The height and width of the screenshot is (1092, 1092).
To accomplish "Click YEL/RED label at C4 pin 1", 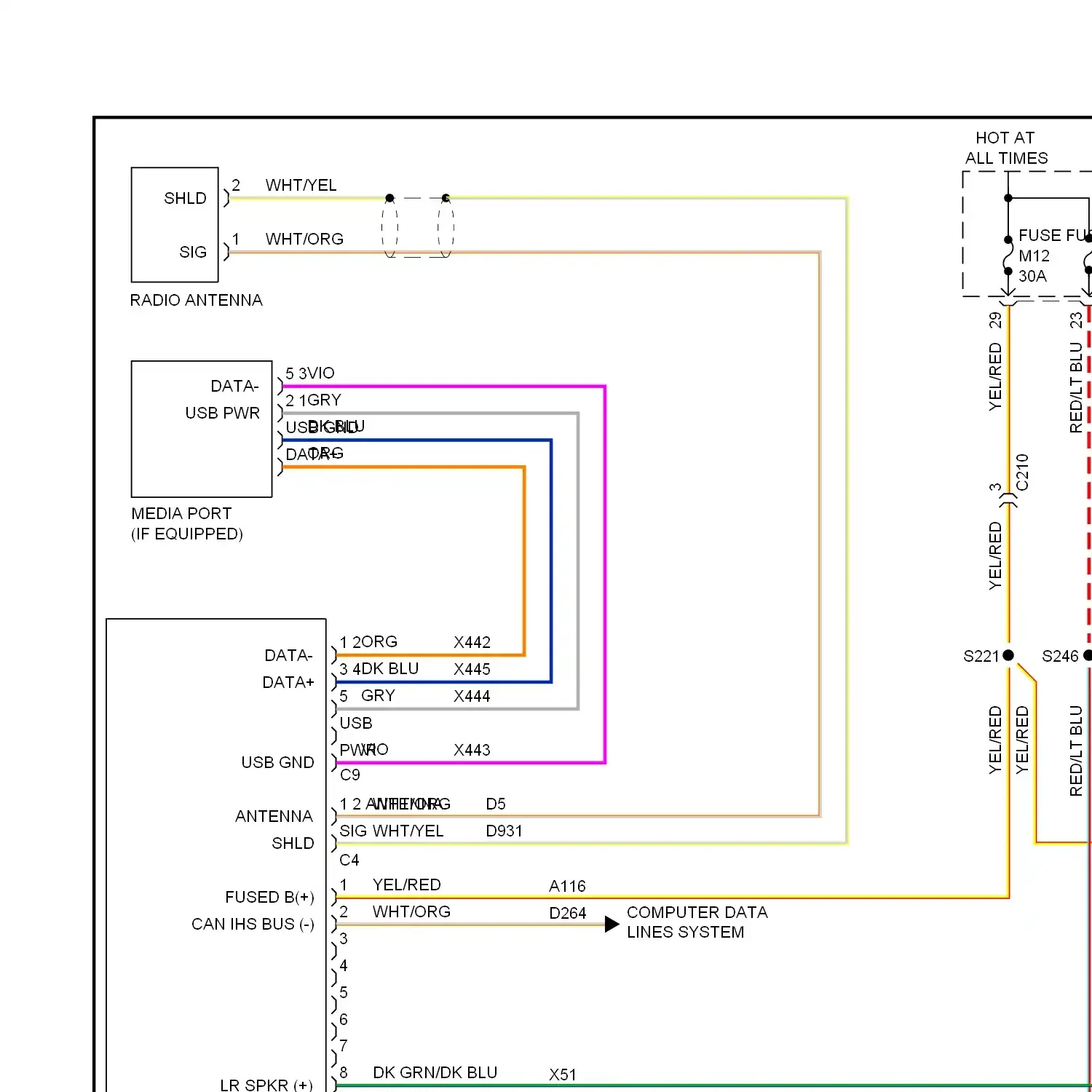I will pyautogui.click(x=406, y=885).
